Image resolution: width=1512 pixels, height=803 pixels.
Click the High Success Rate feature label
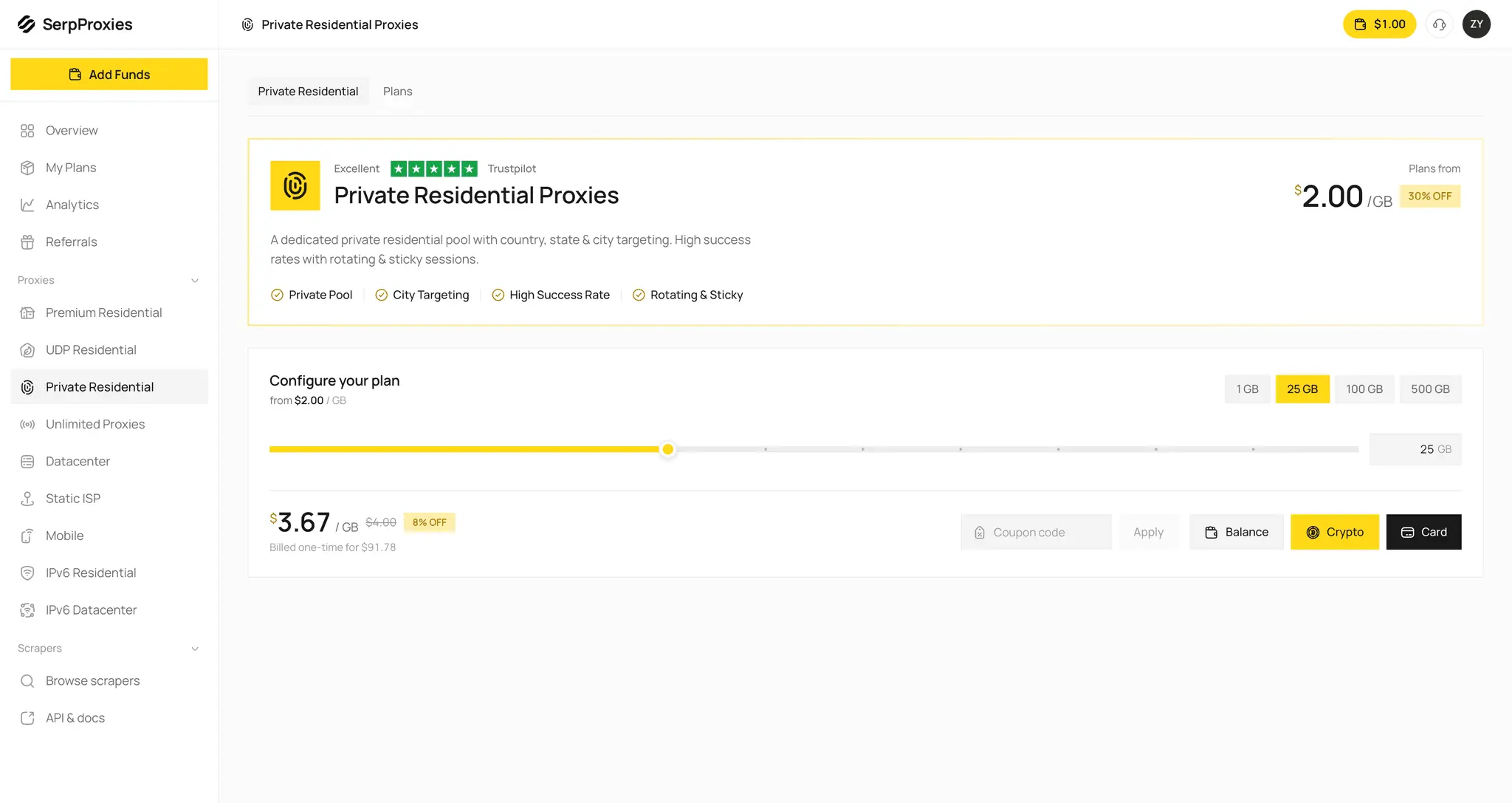point(560,295)
